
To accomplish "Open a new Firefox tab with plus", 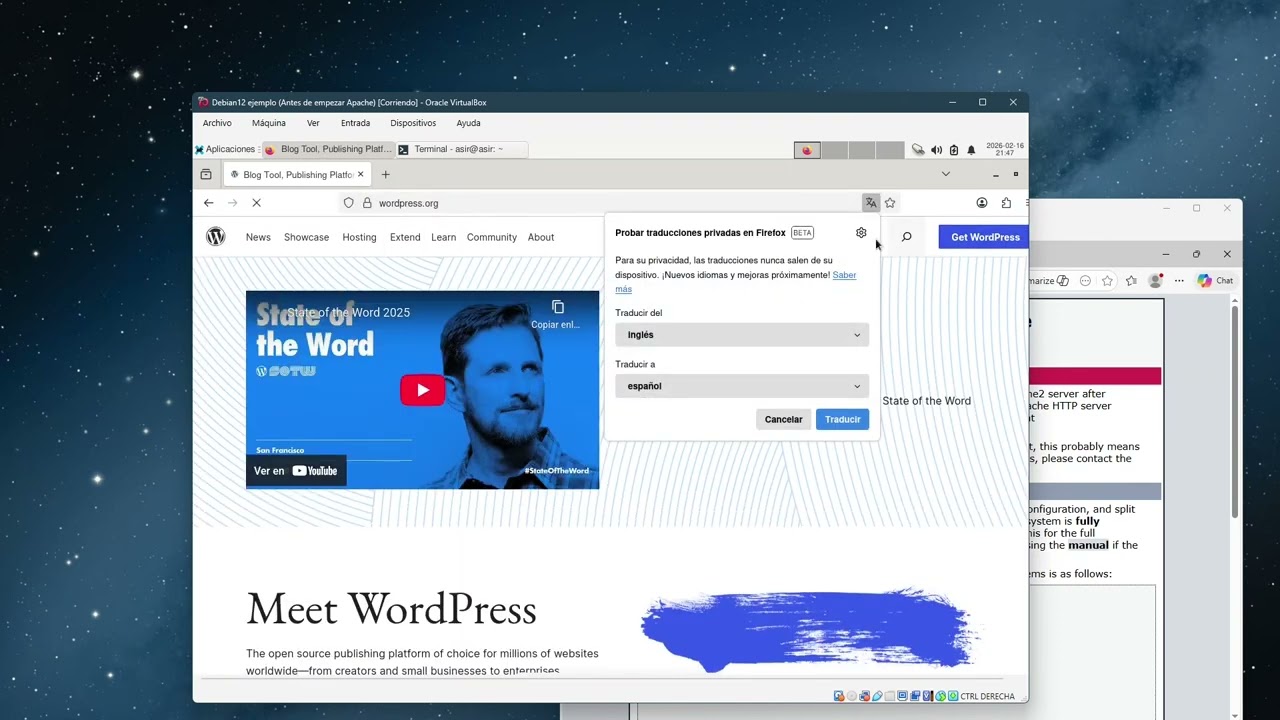I will pos(385,175).
